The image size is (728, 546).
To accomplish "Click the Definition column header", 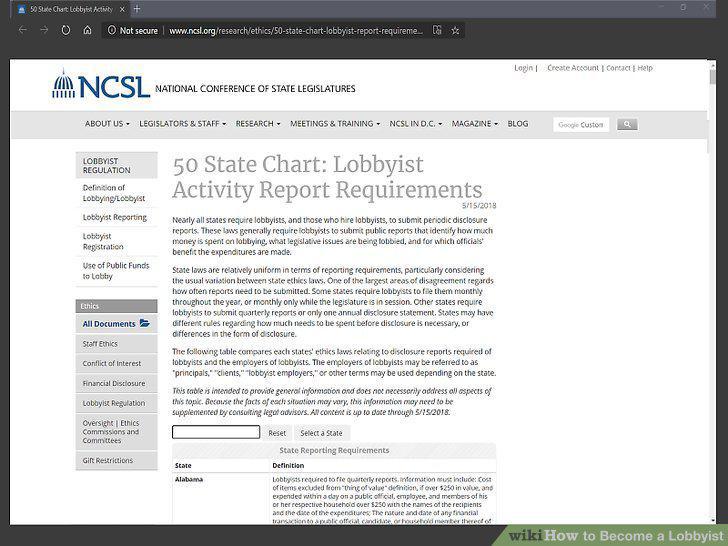I will coord(288,466).
